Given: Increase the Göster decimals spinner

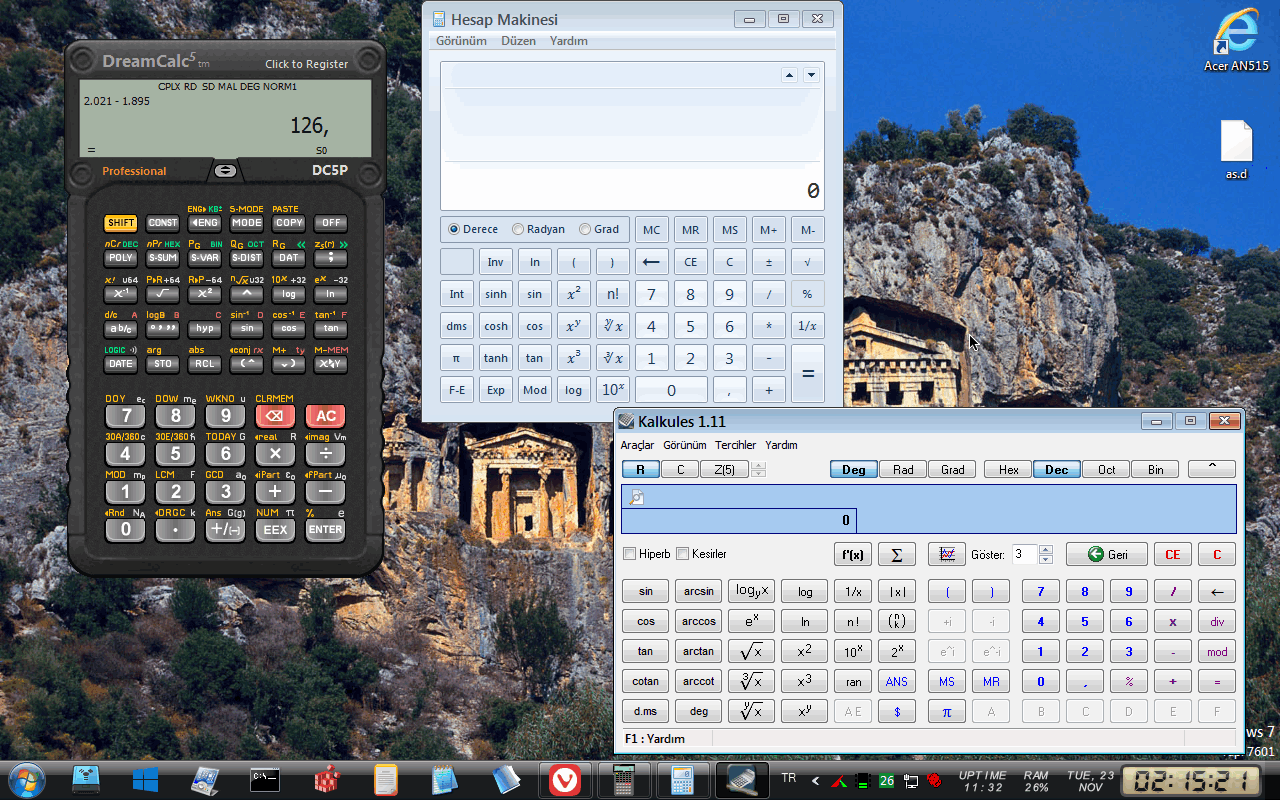Looking at the screenshot, I should (x=1046, y=549).
